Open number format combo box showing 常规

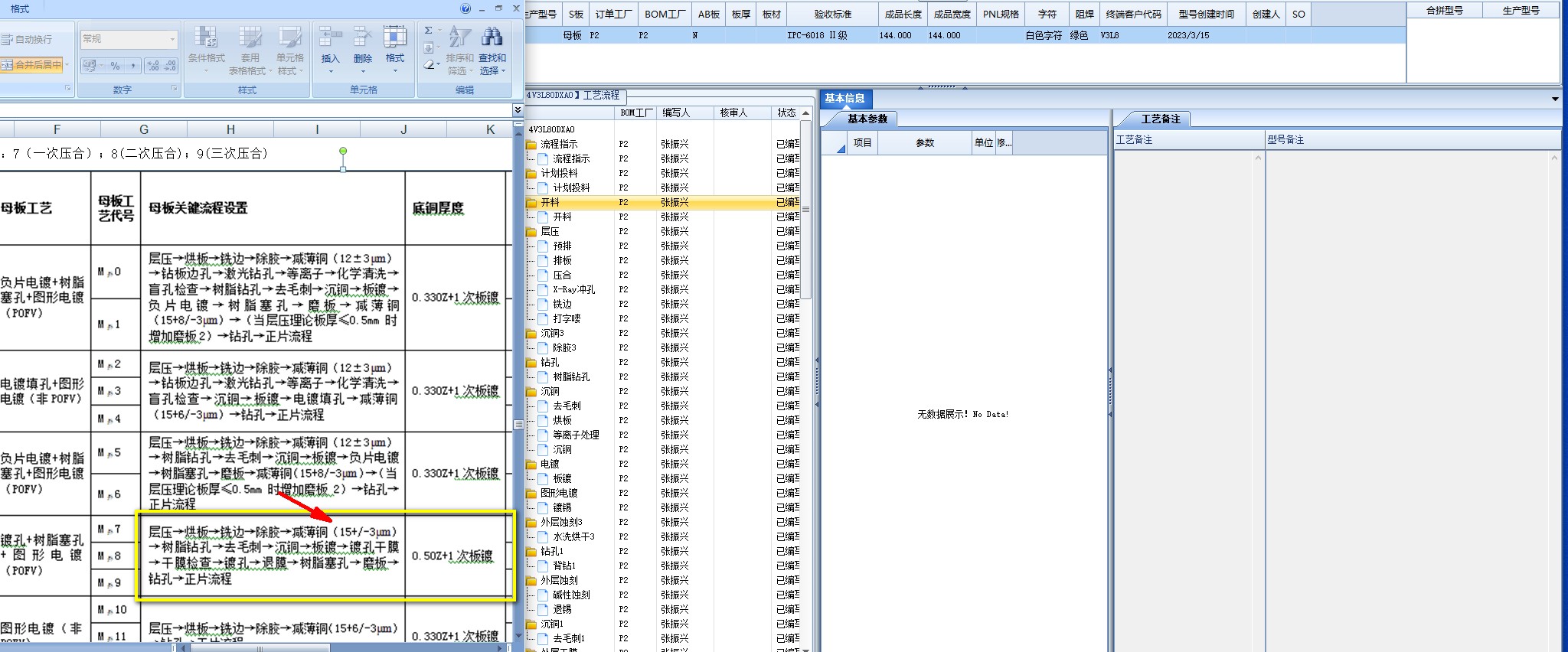129,38
